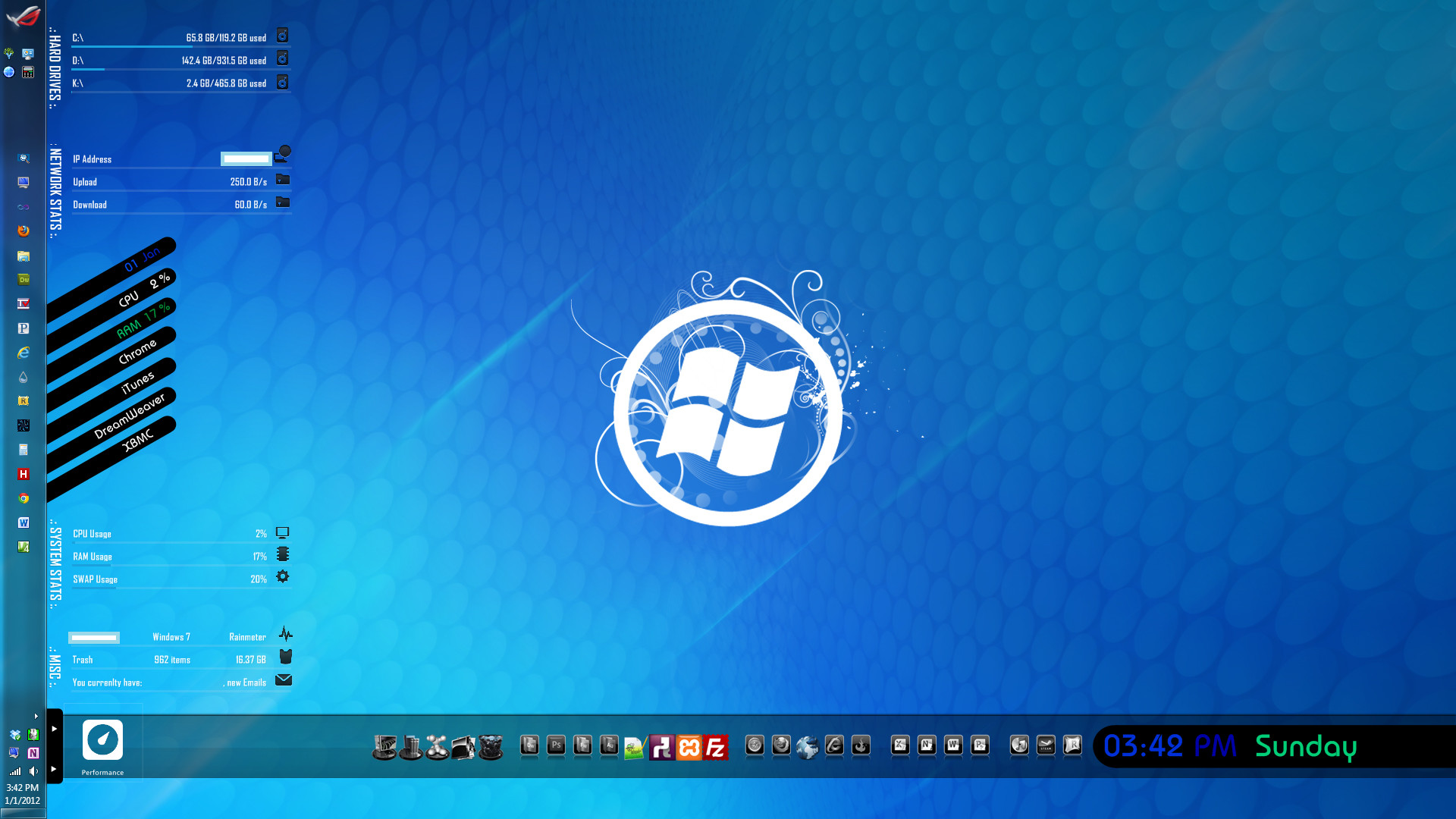Expand the upper dock arrow button
Viewport: 1456px width, 819px height.
coord(55,729)
